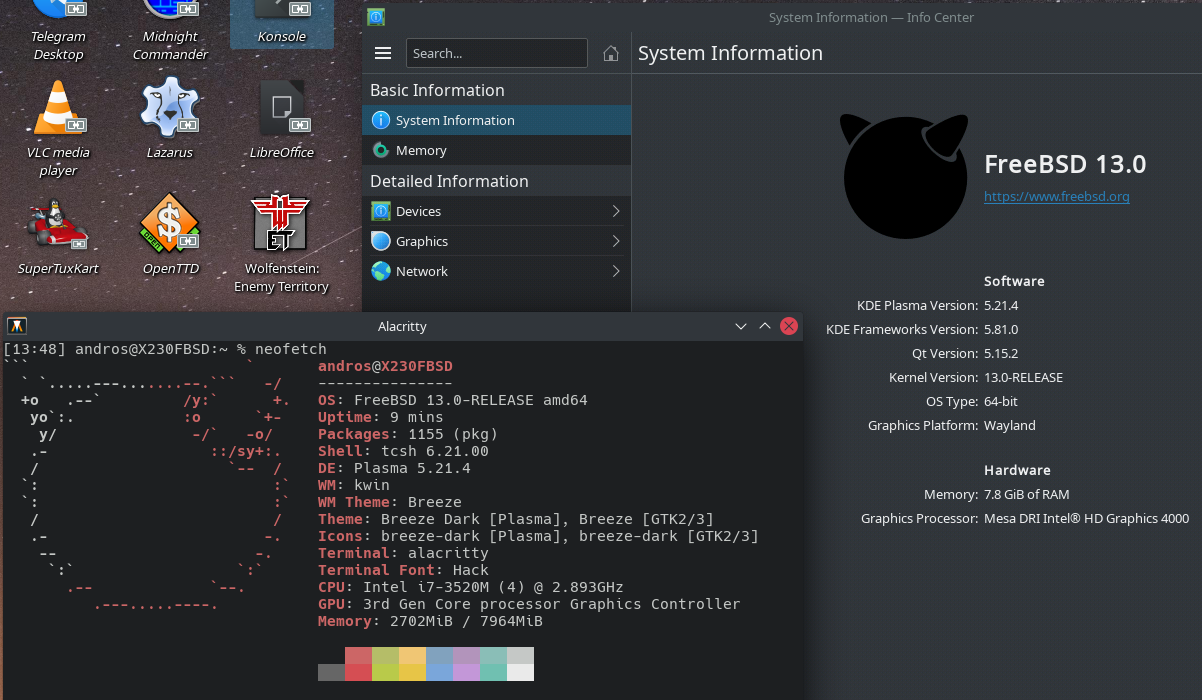Launch OpenTTD game icon
Screen dimensions: 1202x700
(169, 224)
